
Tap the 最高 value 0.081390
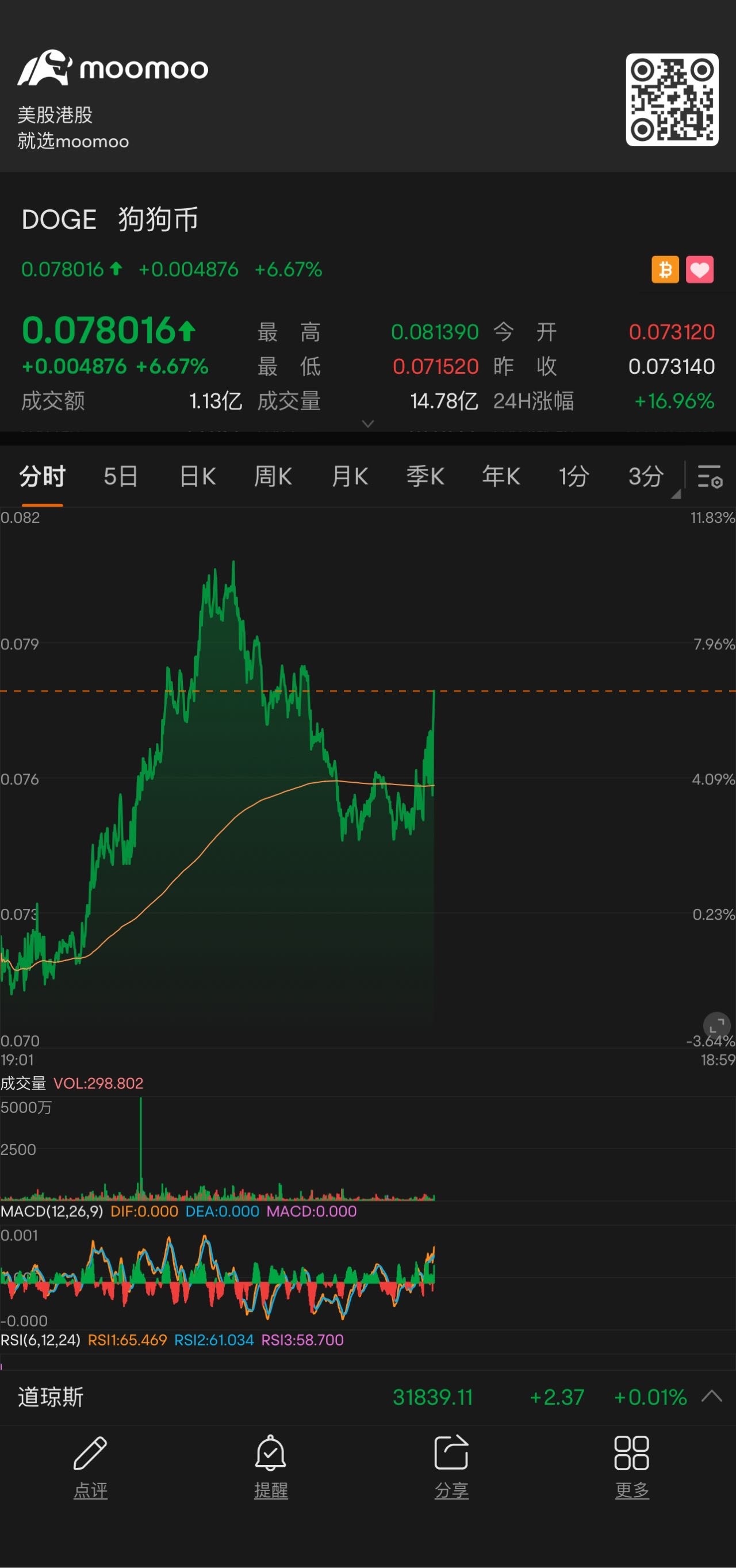[435, 332]
